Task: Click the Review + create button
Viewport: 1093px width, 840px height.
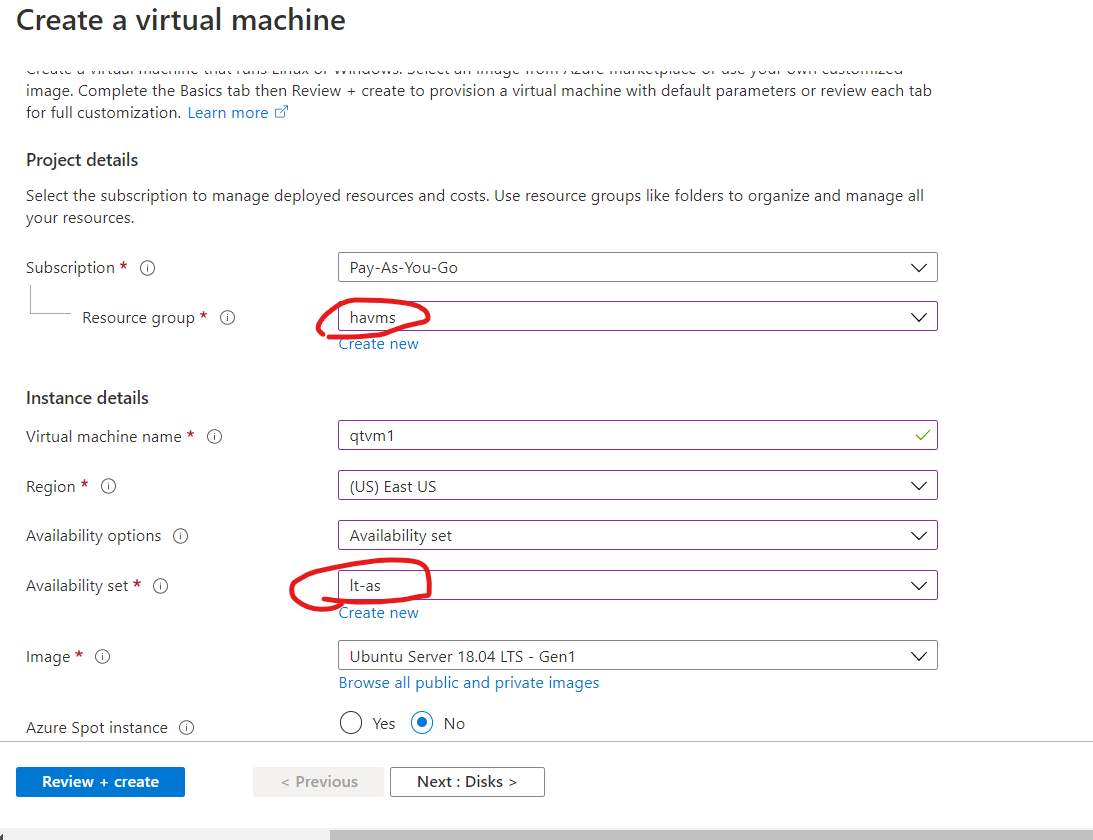Action: coord(100,782)
